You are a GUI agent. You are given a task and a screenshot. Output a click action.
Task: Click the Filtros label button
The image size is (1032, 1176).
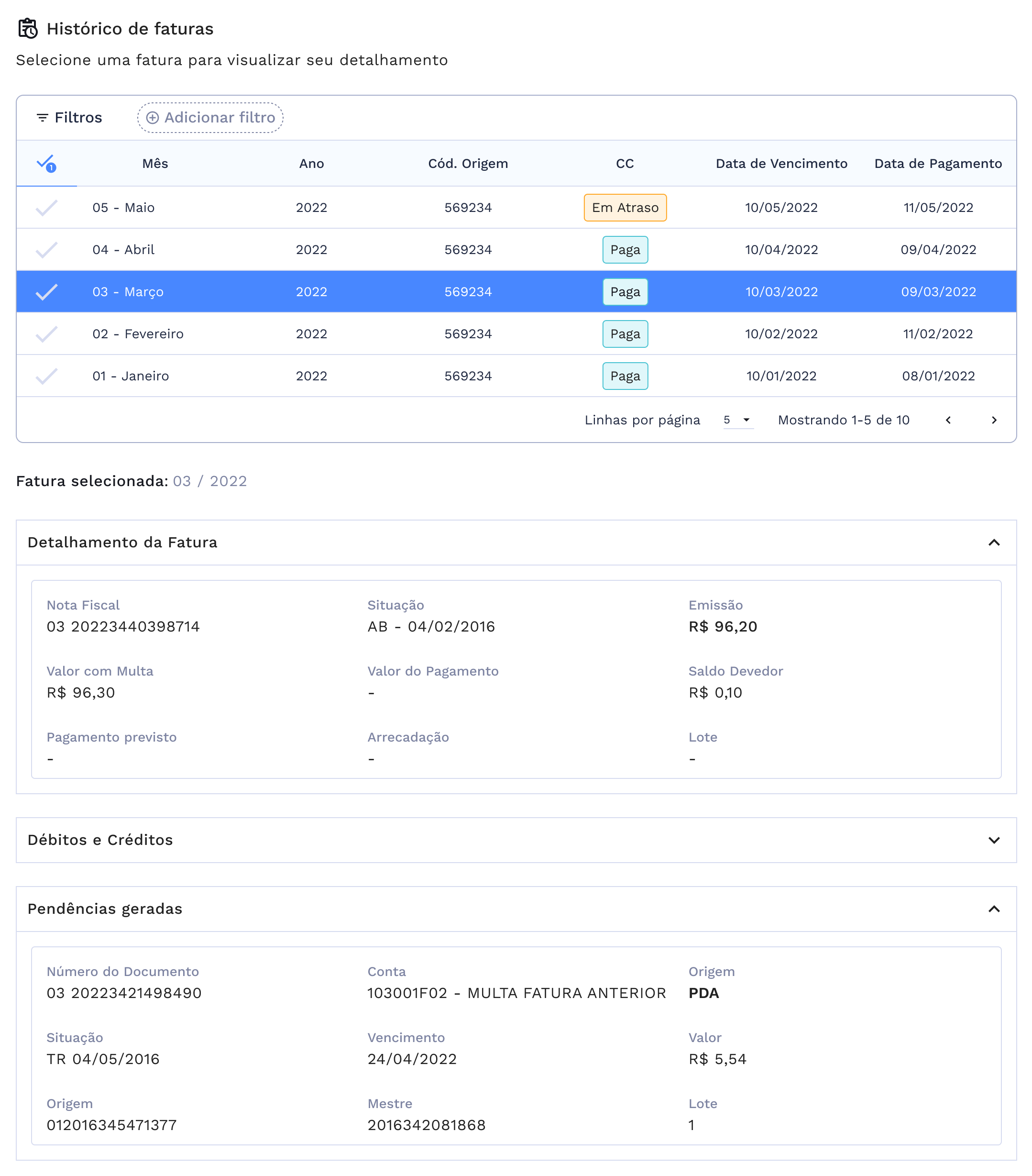[77, 118]
